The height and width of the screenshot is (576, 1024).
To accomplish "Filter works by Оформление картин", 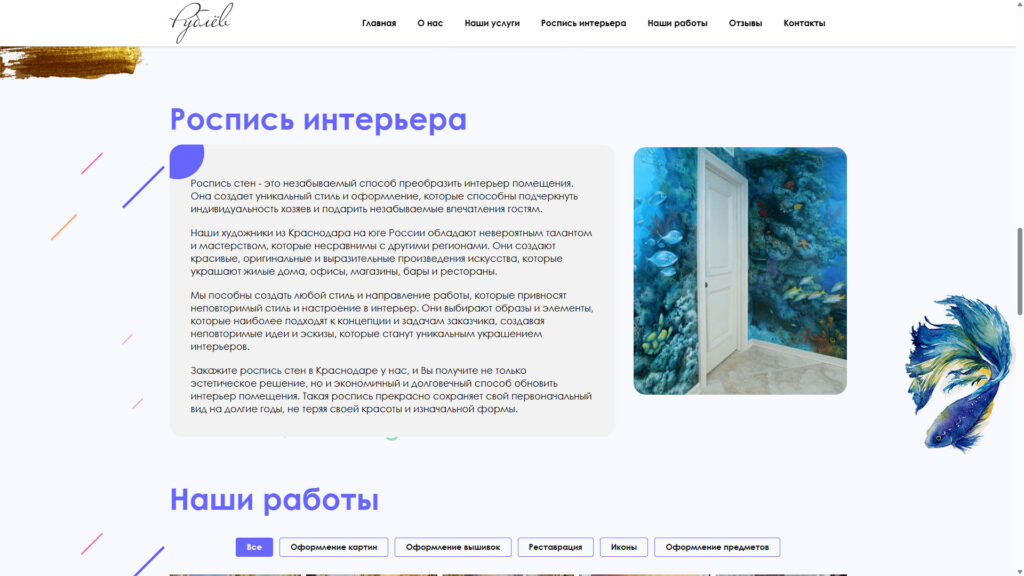I will (x=334, y=547).
